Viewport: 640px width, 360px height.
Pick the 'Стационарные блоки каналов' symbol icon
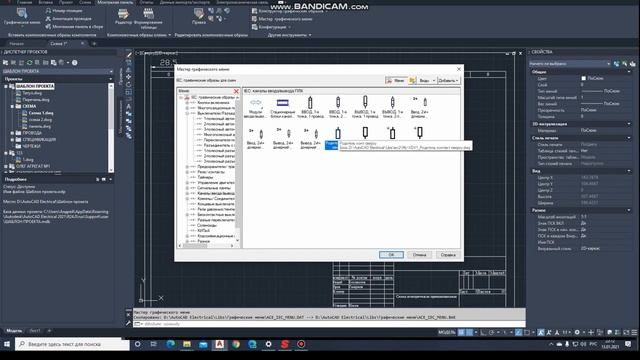[x=282, y=102]
